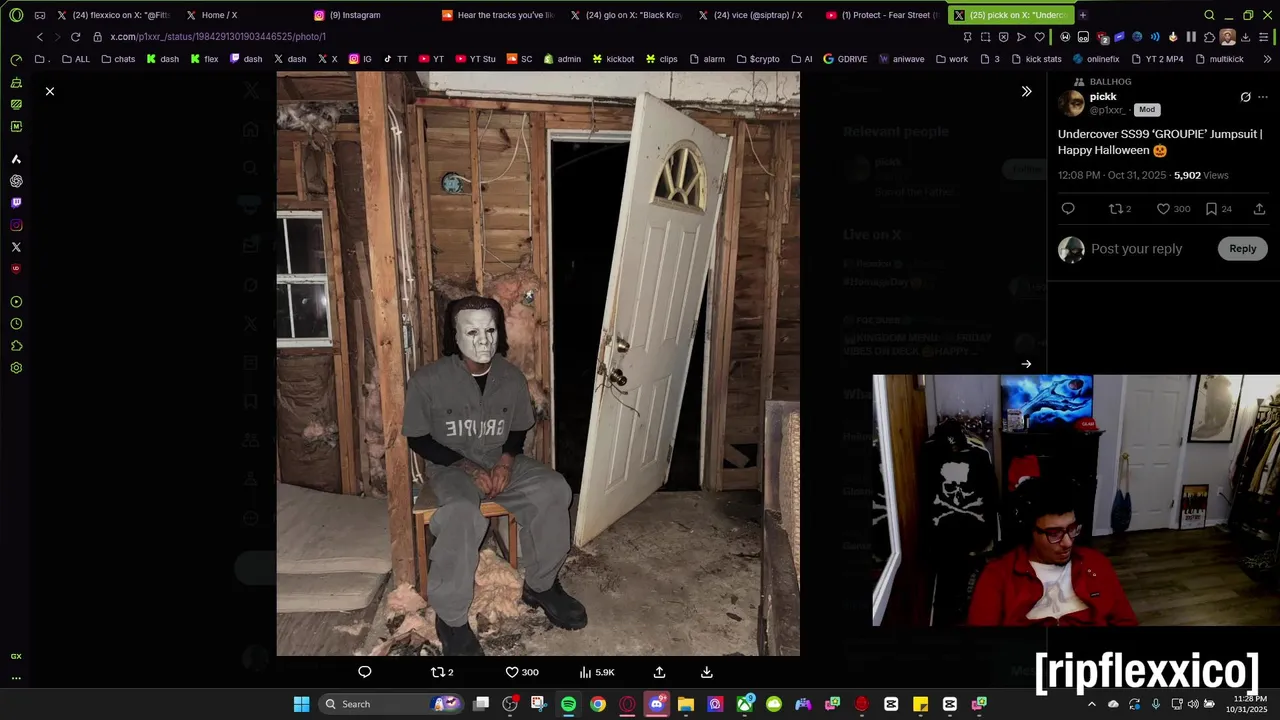
Task: Open a new tab with the plus button
Action: click(x=1082, y=15)
